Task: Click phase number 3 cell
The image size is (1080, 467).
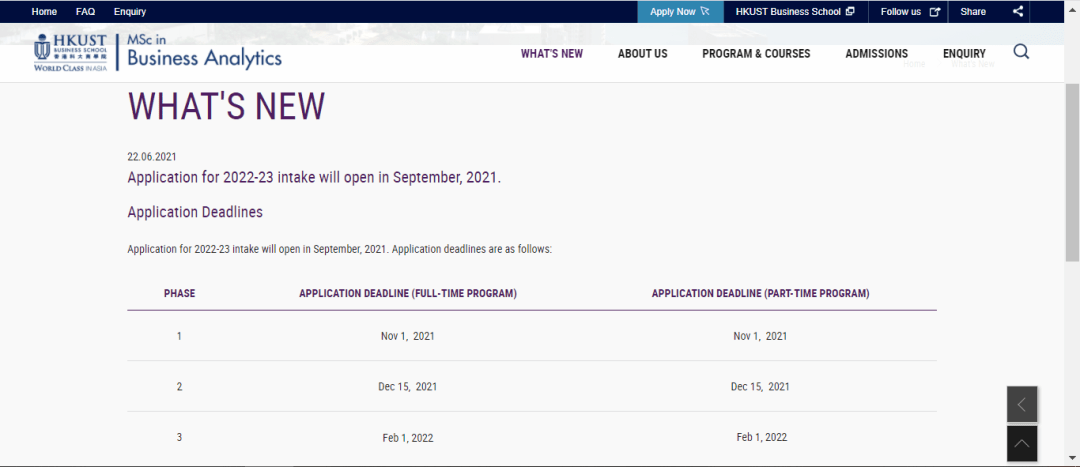Action: [179, 437]
